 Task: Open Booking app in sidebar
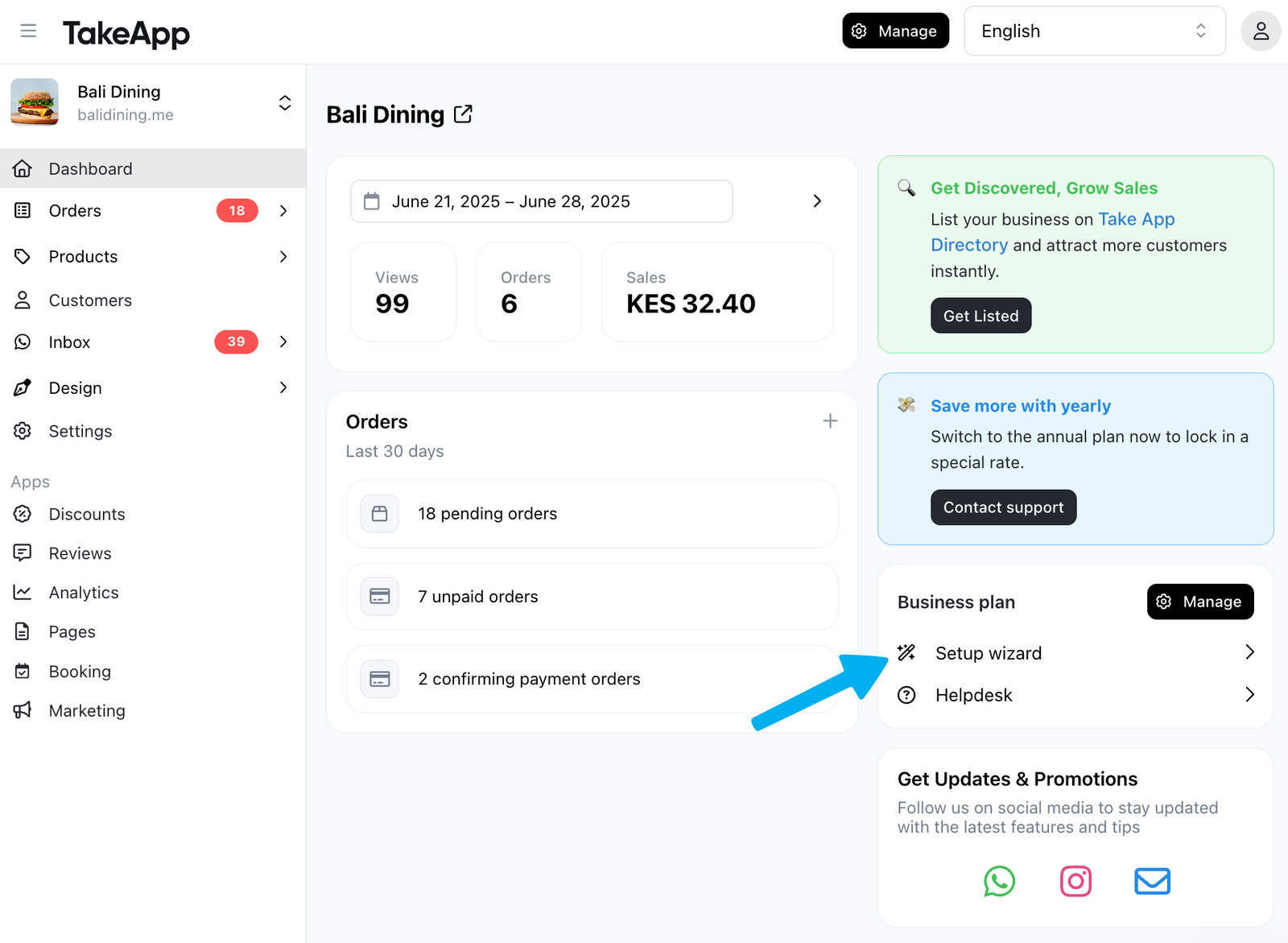coord(153,672)
